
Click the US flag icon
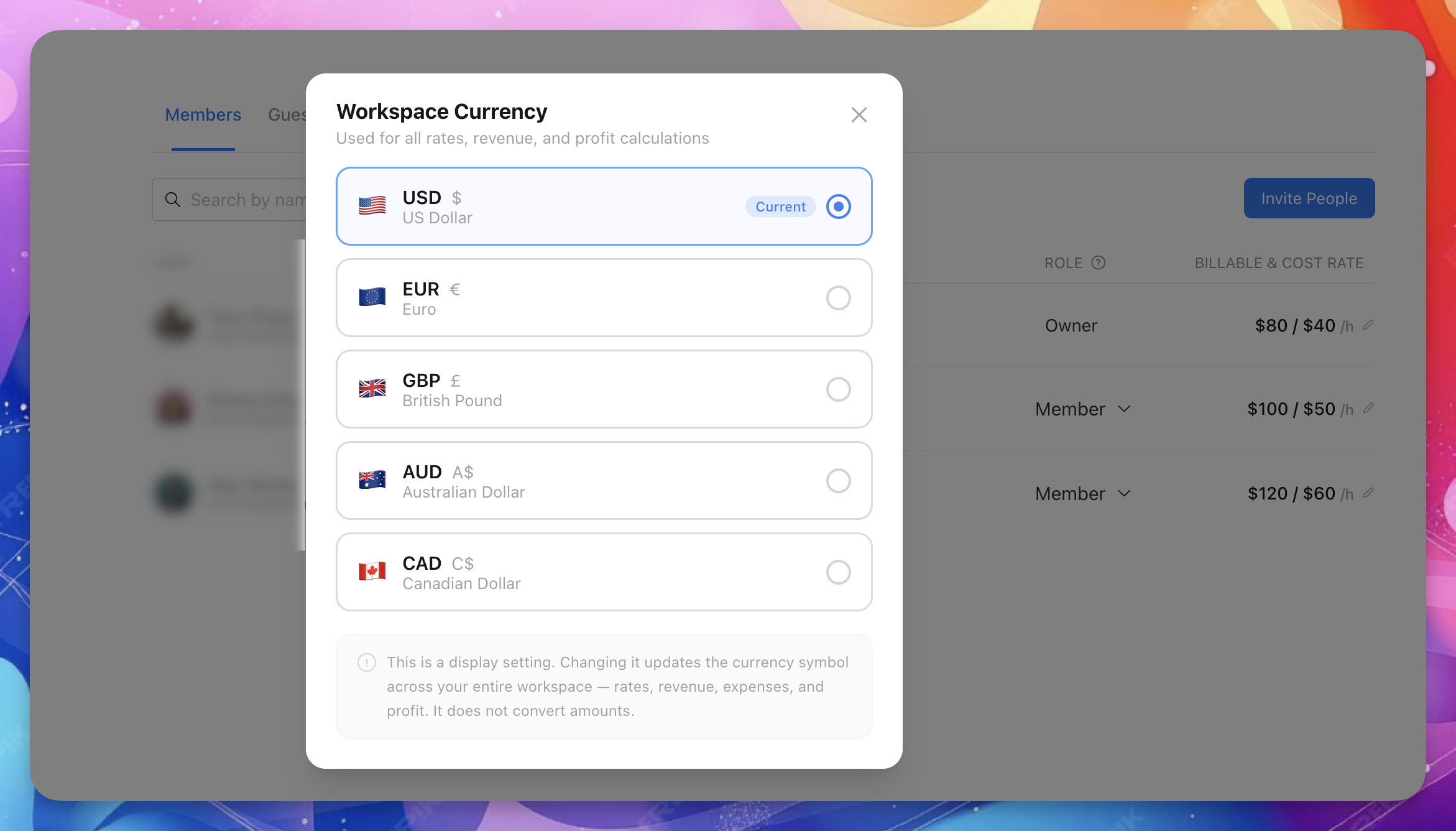tap(372, 206)
